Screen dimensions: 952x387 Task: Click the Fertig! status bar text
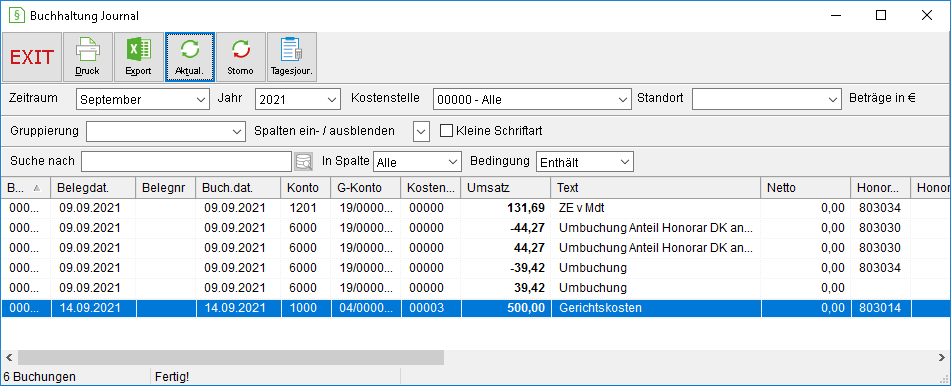click(172, 377)
